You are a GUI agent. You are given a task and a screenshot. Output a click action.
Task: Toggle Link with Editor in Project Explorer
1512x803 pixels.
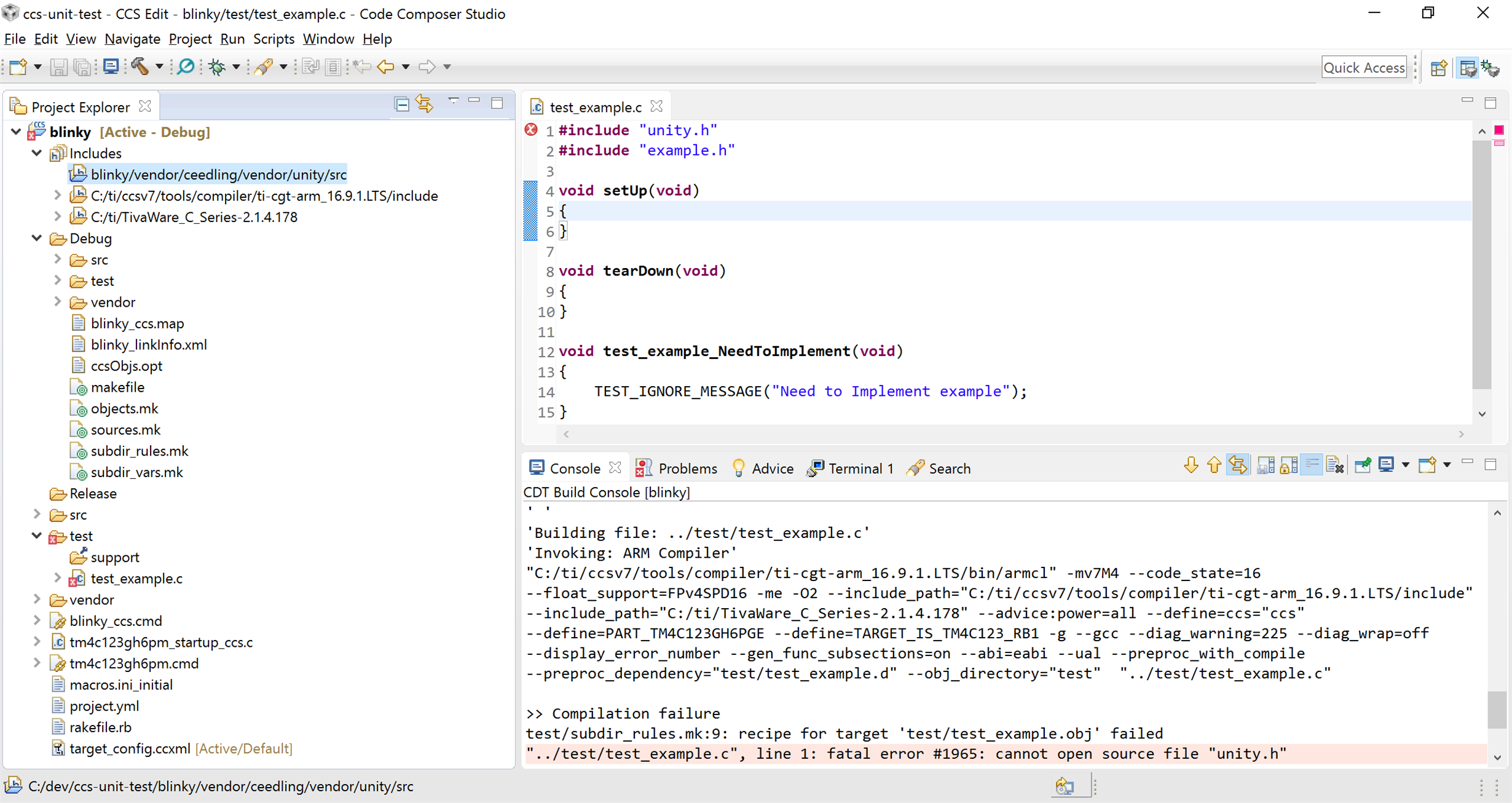pos(425,105)
